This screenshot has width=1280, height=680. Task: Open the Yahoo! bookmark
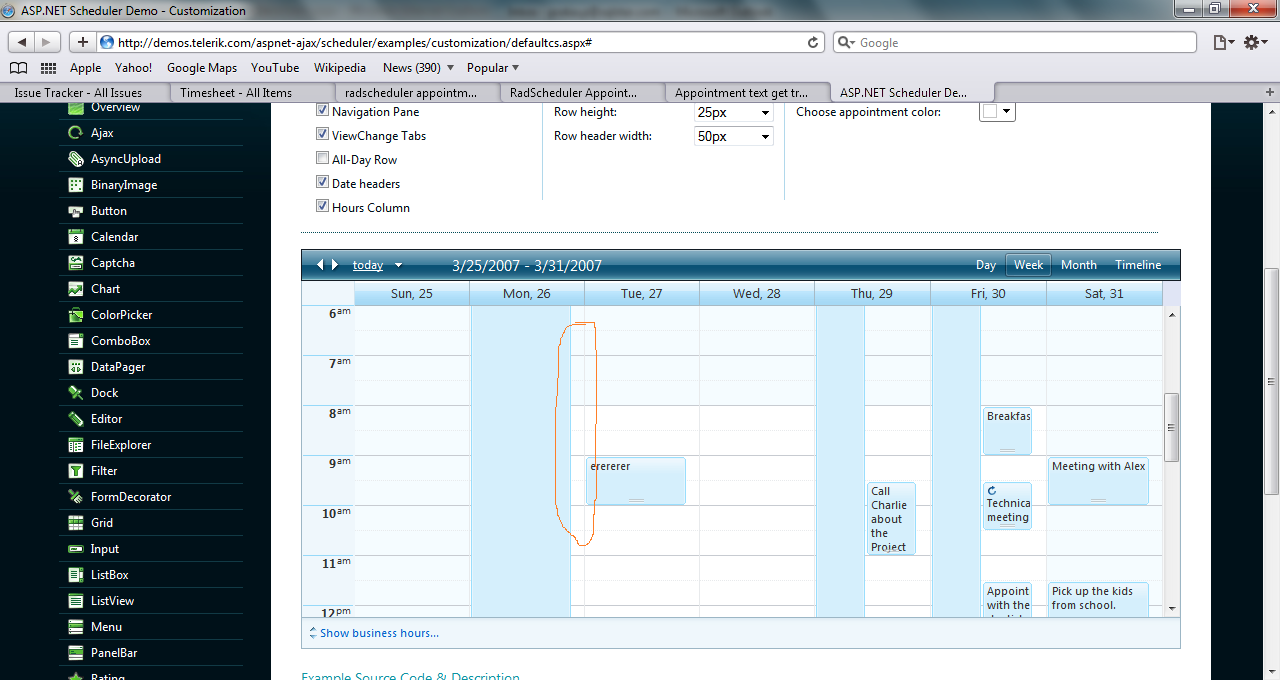point(134,68)
